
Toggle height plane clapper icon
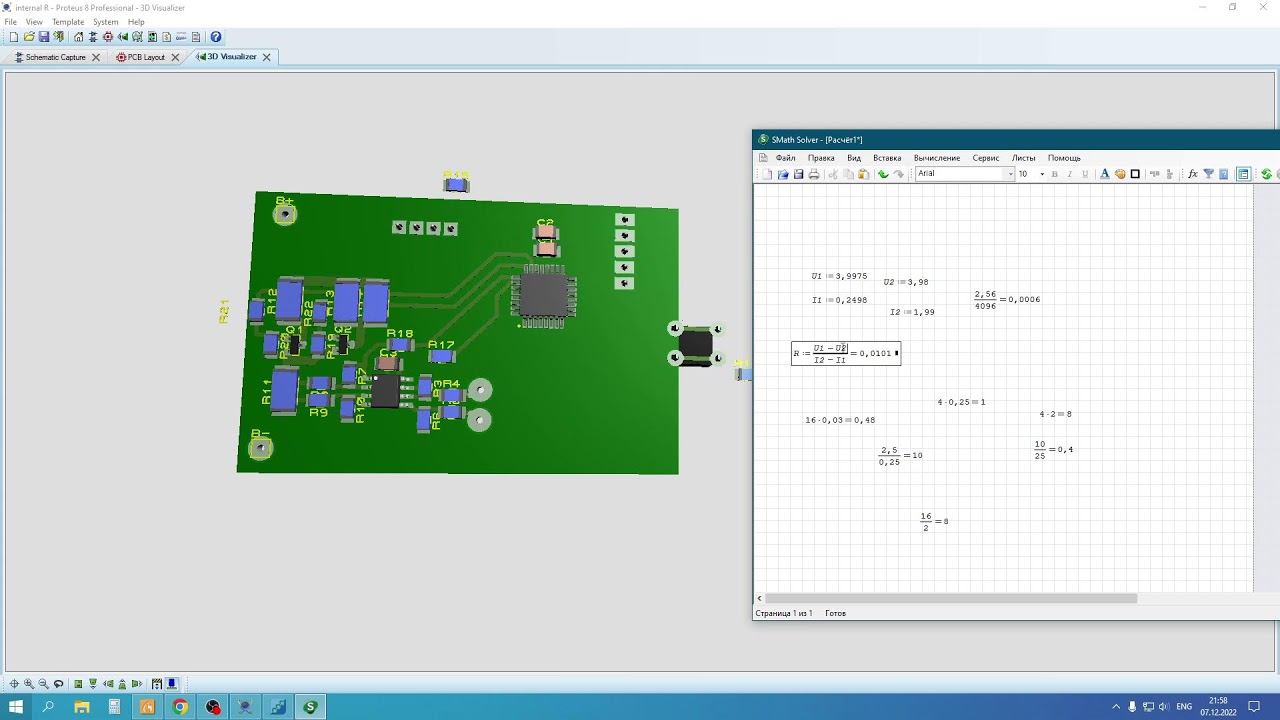(157, 684)
